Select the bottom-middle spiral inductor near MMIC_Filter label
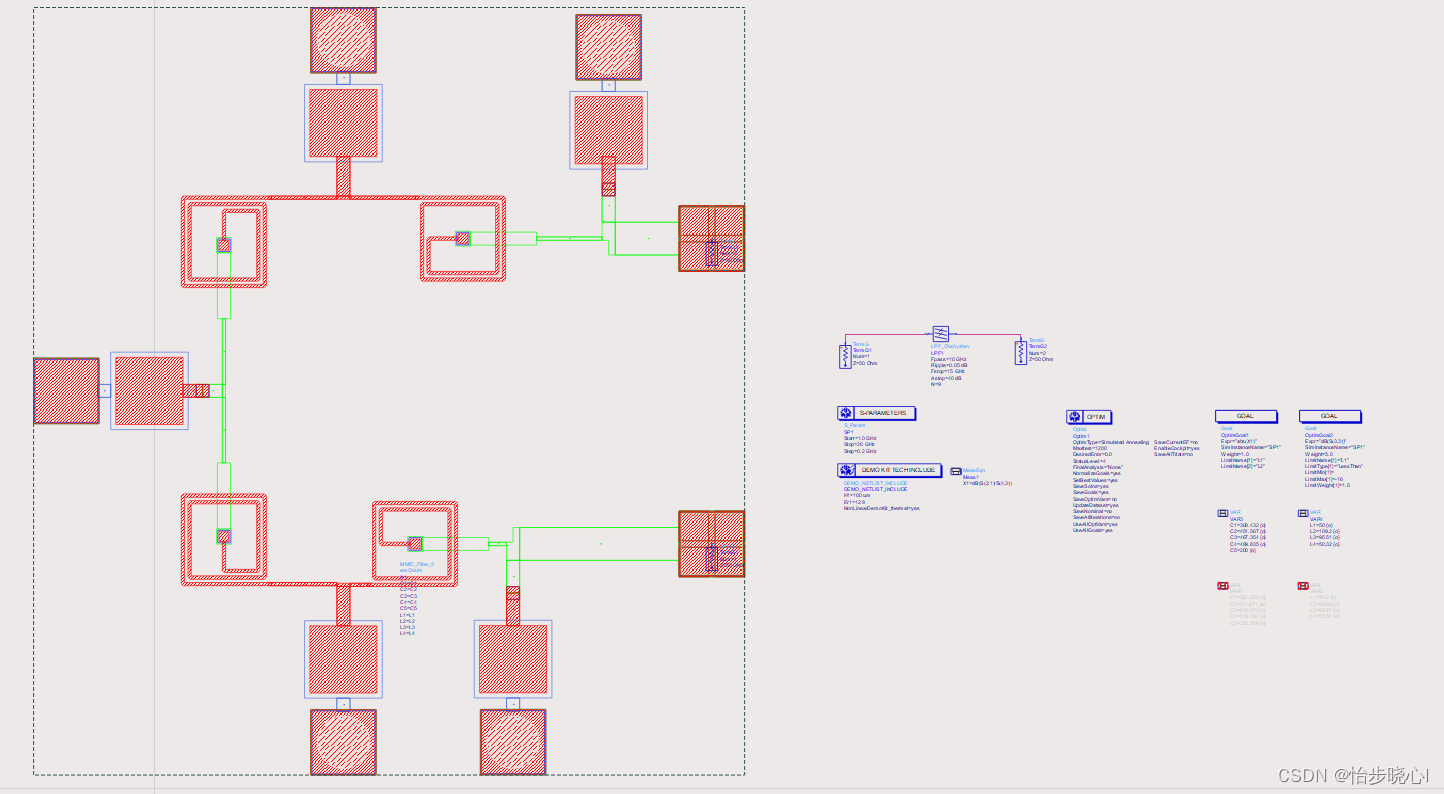 click(415, 543)
